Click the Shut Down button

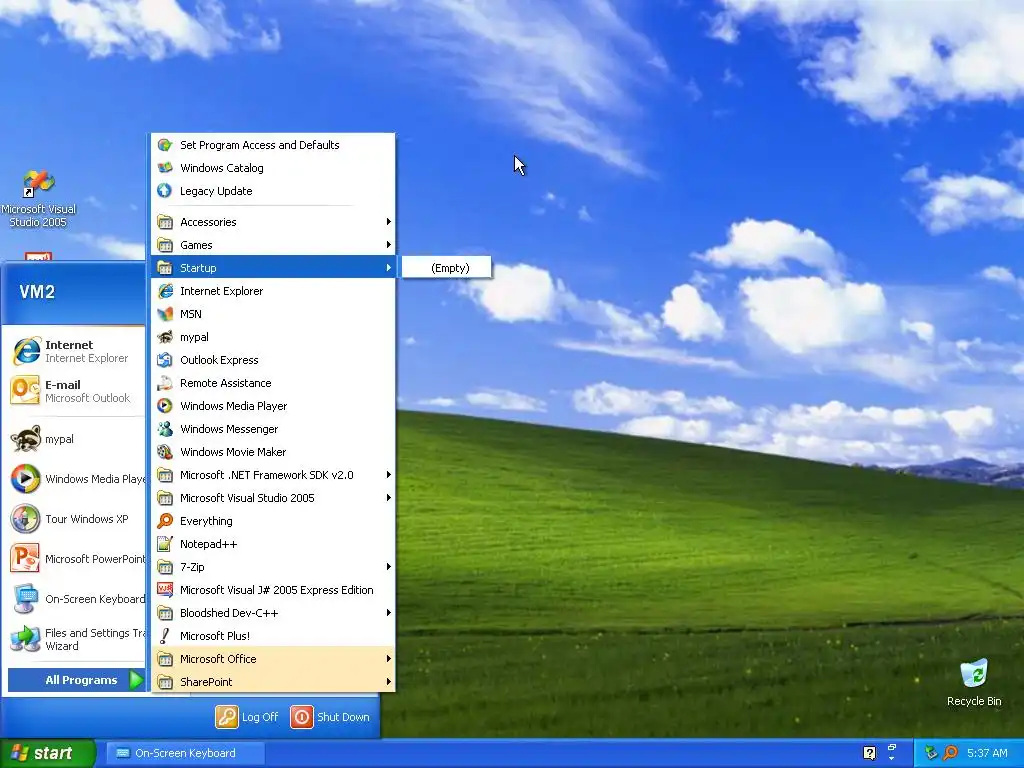click(x=330, y=717)
